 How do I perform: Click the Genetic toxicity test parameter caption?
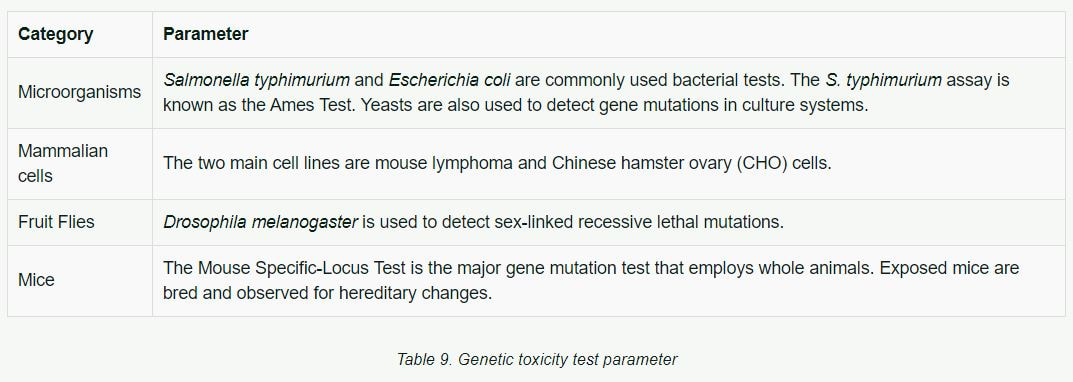(568, 359)
